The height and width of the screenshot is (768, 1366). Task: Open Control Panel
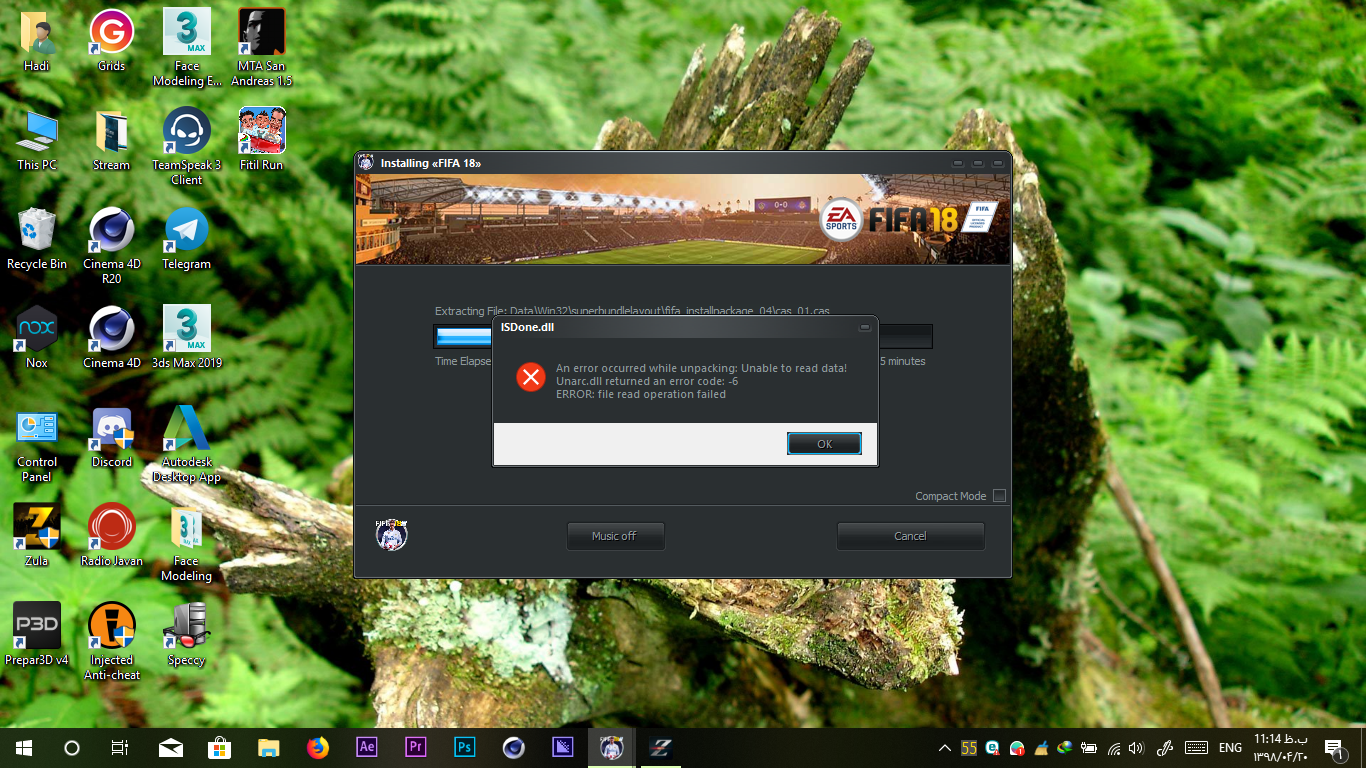37,444
